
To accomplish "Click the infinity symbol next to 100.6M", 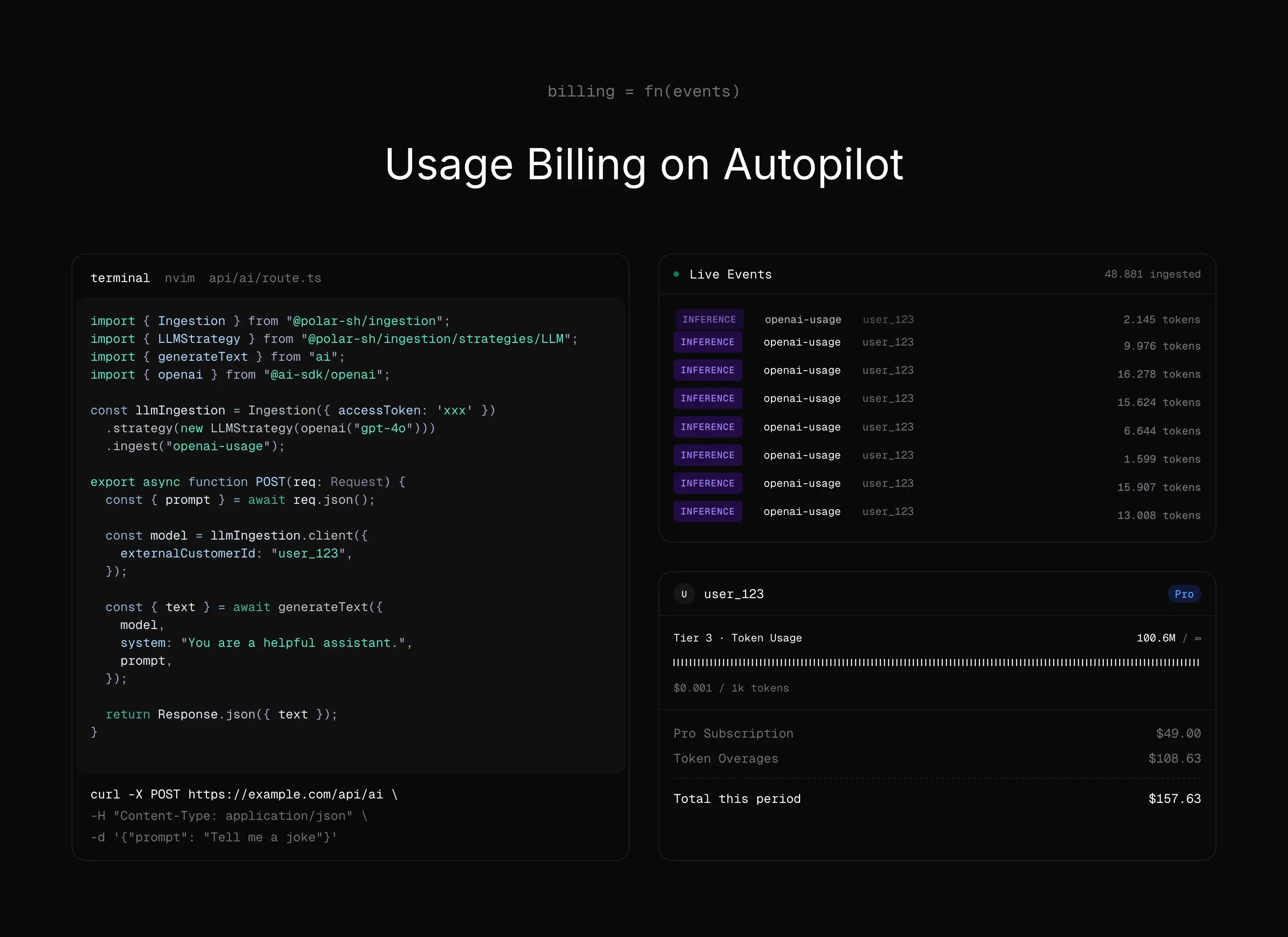I will [x=1198, y=638].
